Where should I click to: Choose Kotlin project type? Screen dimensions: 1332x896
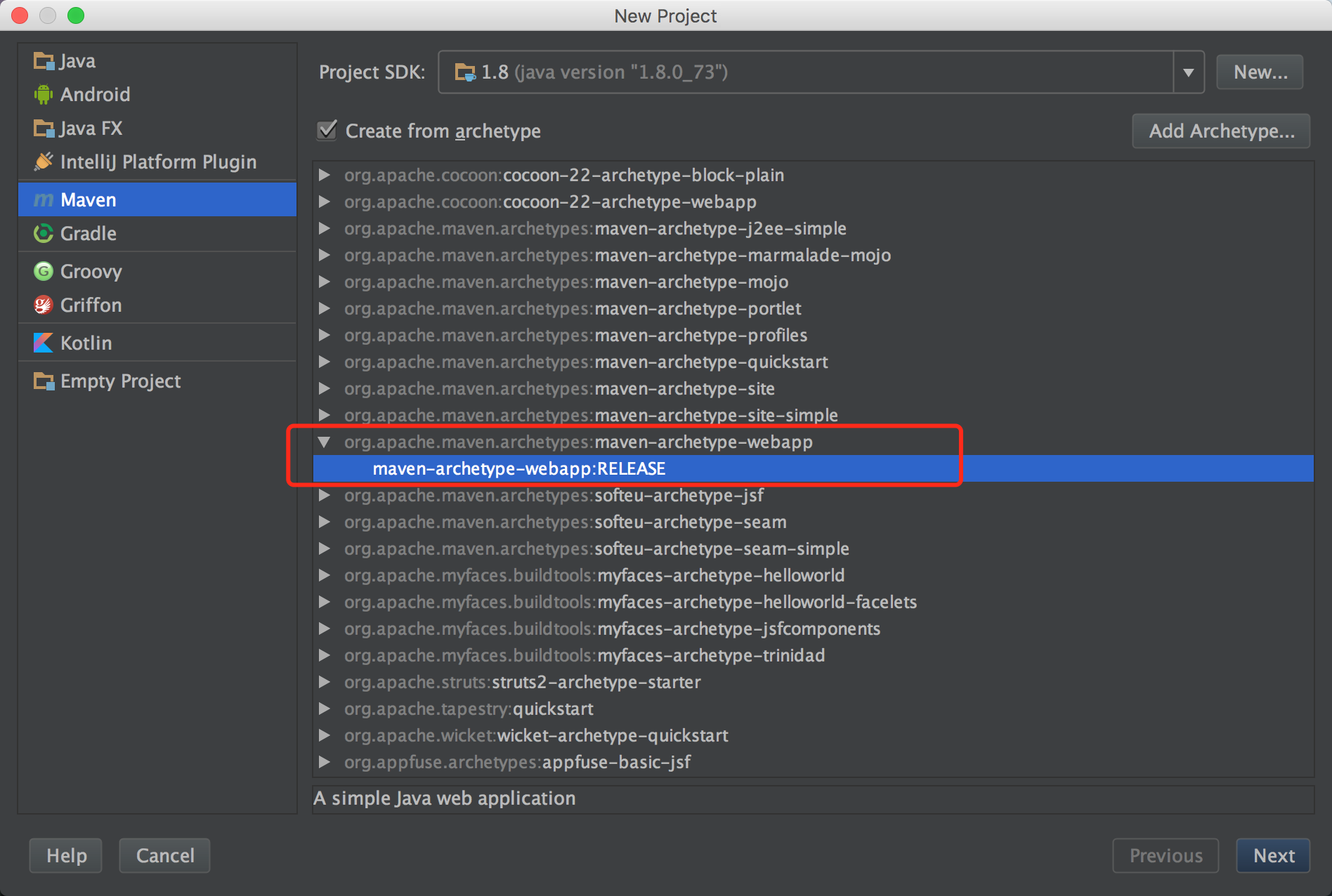157,343
